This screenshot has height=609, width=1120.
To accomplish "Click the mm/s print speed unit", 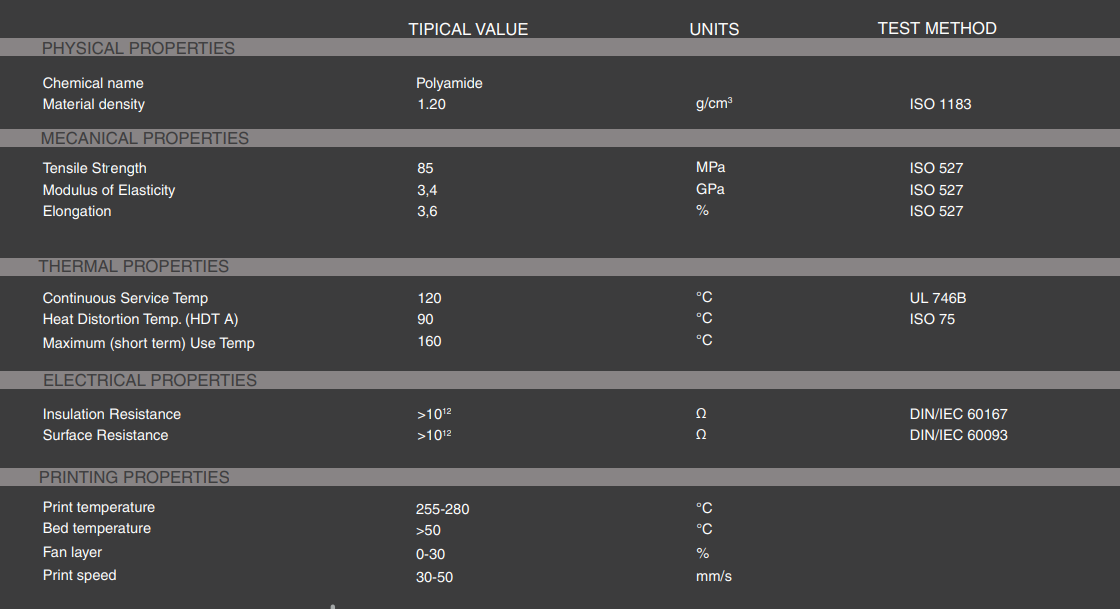I will [x=713, y=576].
